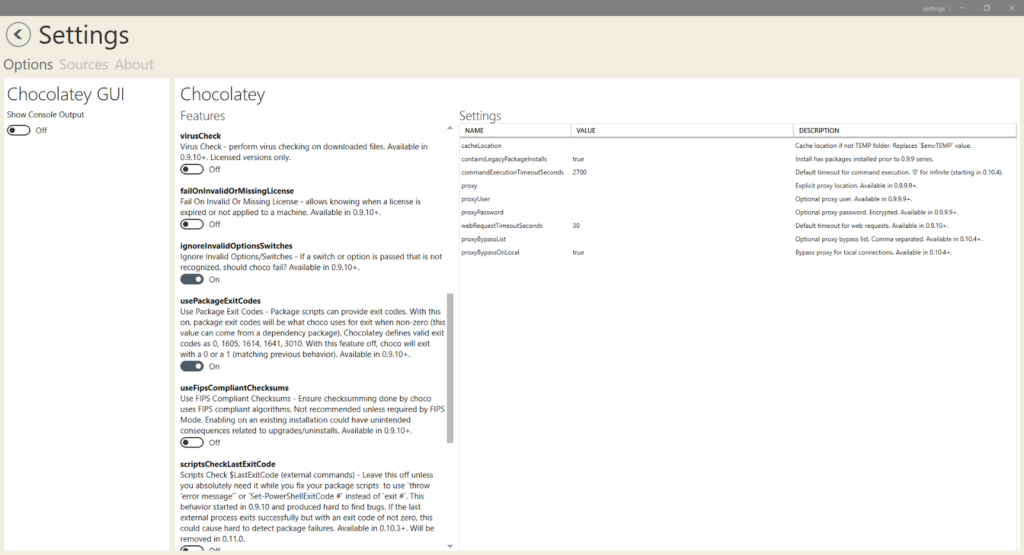Click the true value for proxyBypassOnLocal
The height and width of the screenshot is (555, 1024).
point(578,253)
